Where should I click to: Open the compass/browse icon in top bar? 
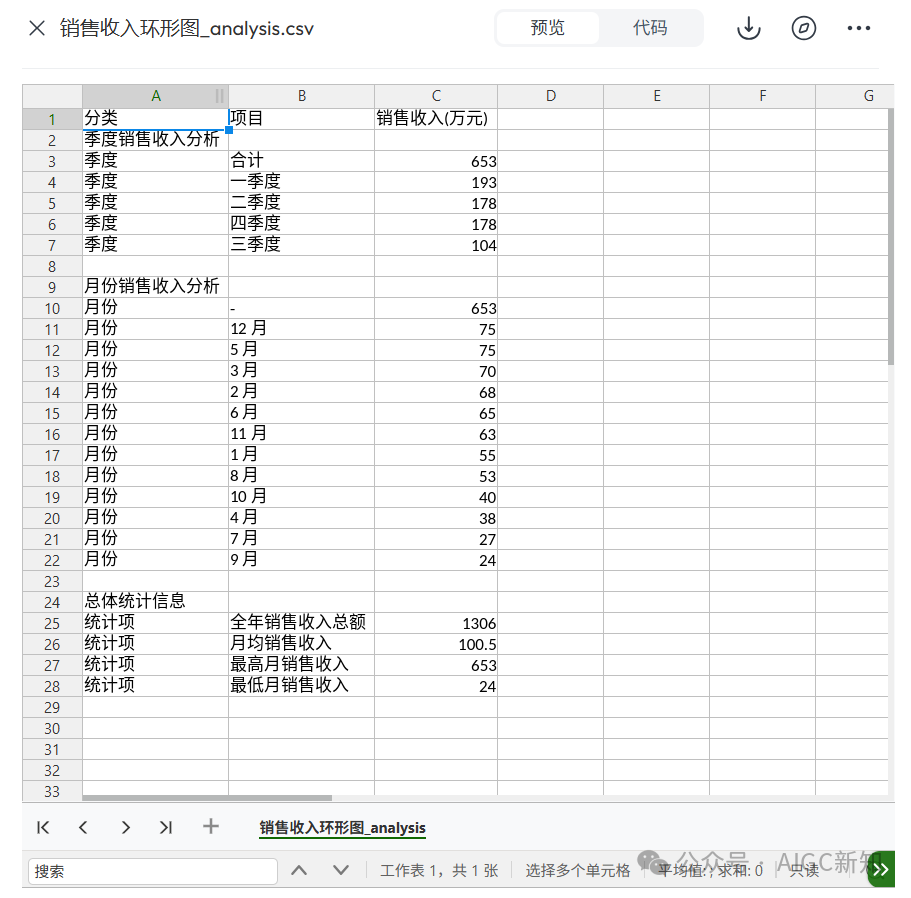pos(803,28)
